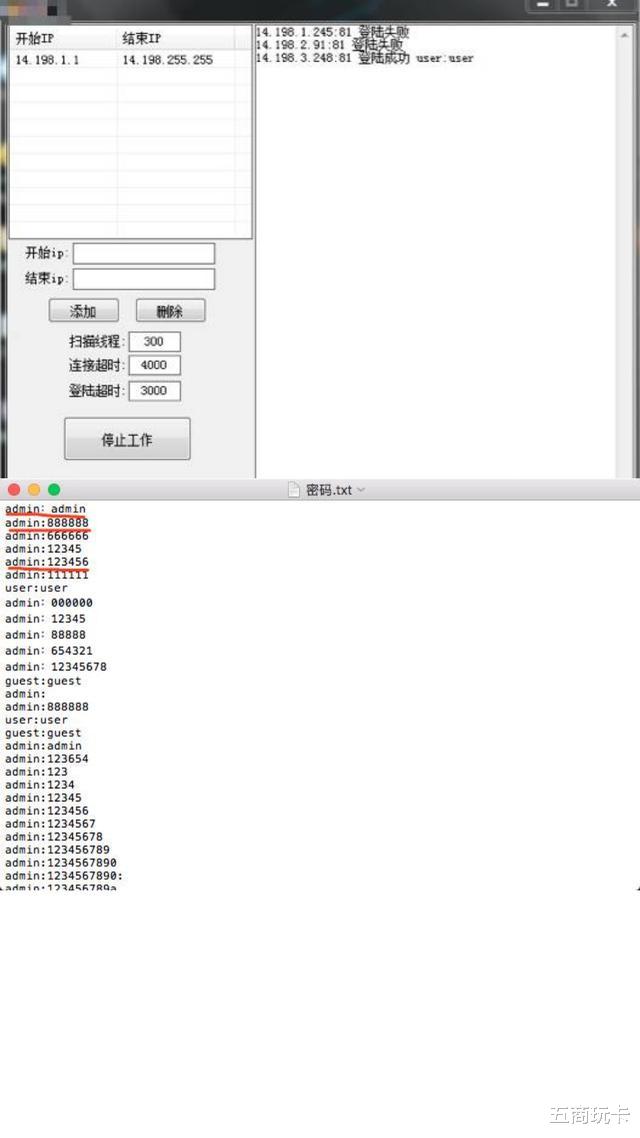Click the line admin: 654321
The width and height of the screenshot is (640, 1138).
click(x=49, y=650)
